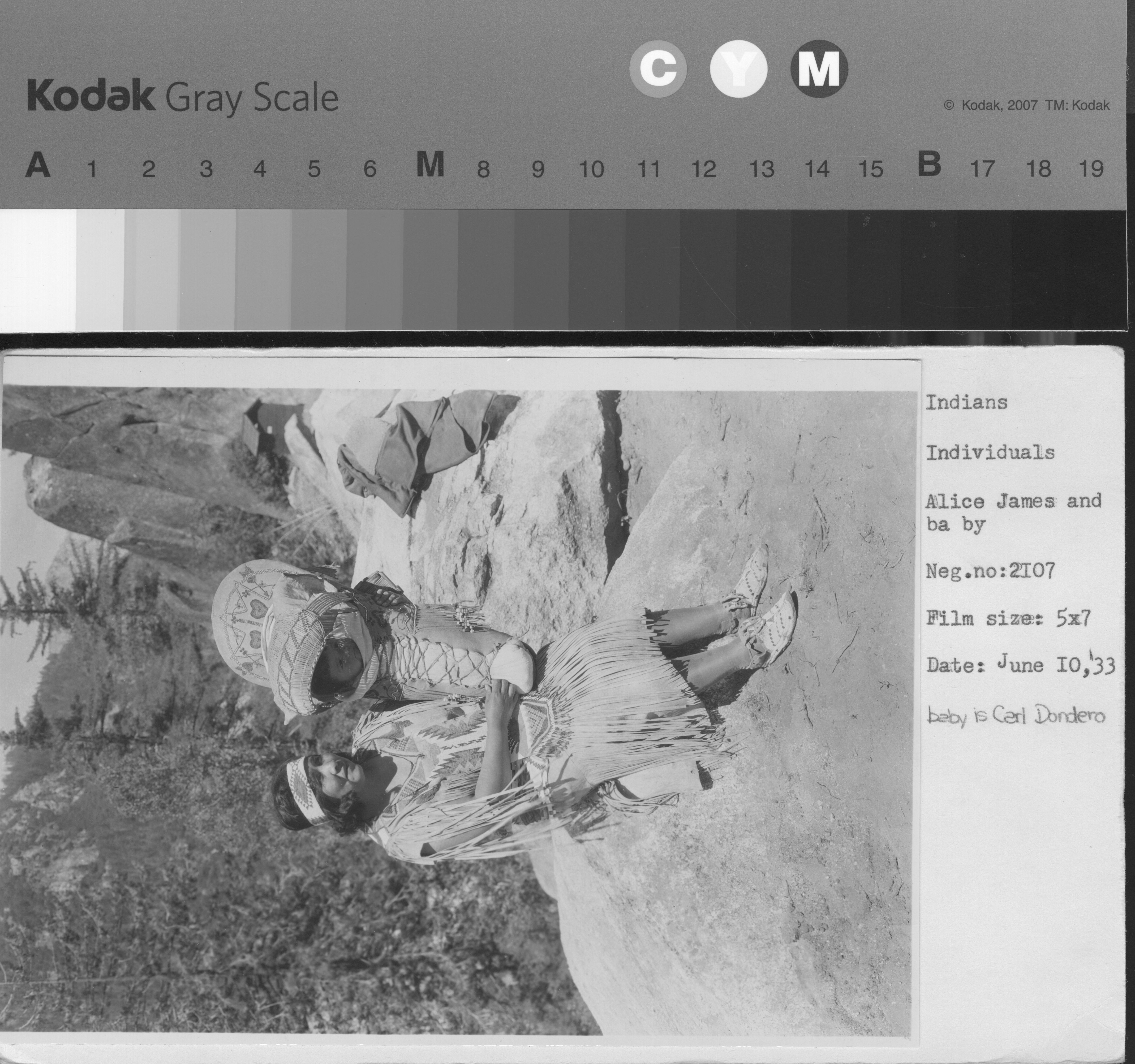Click the large letter A marker
This screenshot has width=1135, height=1064.
38,166
